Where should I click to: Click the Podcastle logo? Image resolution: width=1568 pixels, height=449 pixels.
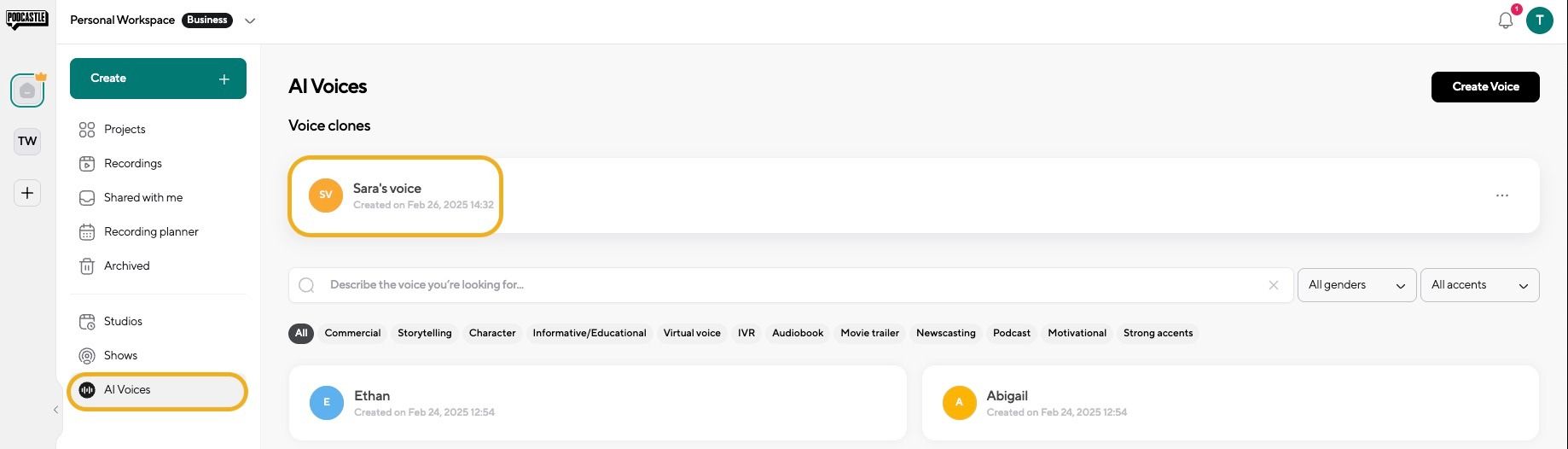tap(27, 19)
